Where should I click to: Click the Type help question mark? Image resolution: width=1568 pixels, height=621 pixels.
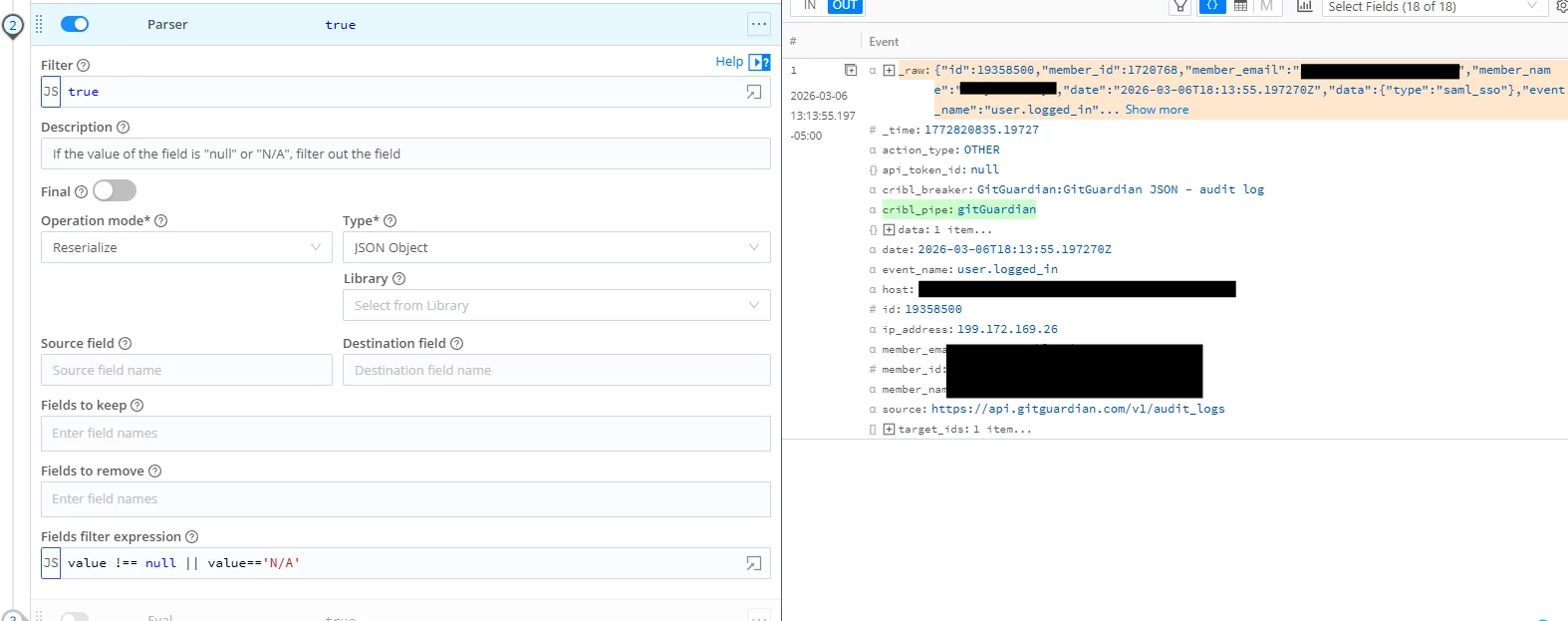pos(391,220)
